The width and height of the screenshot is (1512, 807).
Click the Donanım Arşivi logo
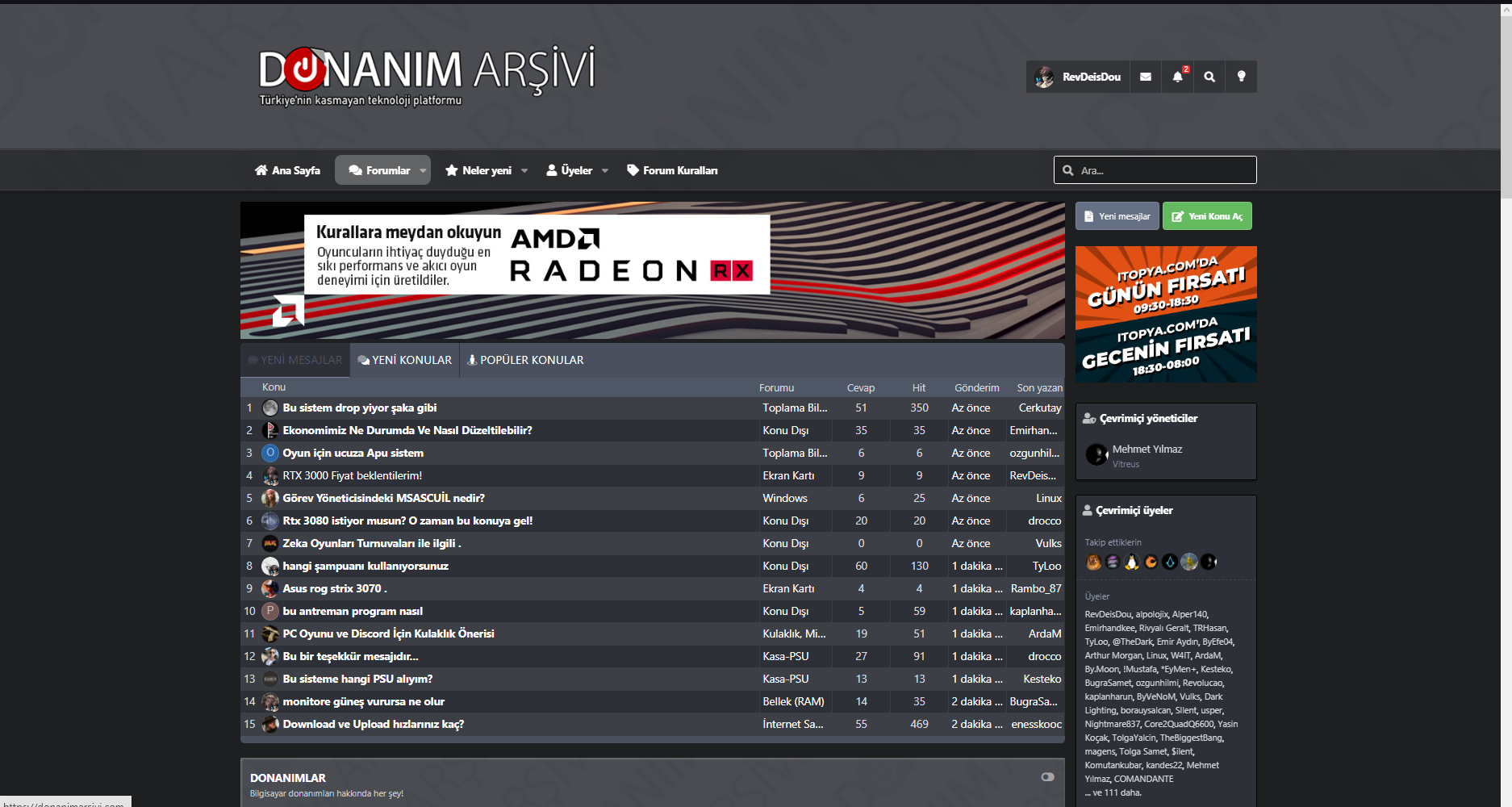coord(427,75)
